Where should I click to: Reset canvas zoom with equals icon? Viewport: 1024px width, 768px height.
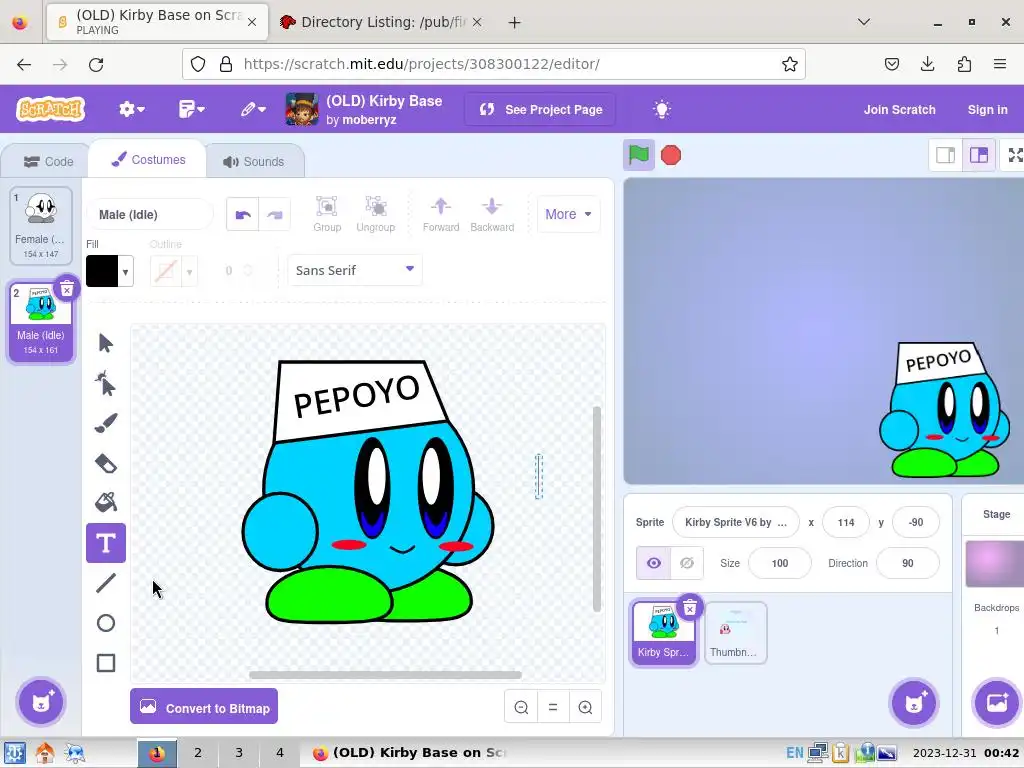point(553,707)
